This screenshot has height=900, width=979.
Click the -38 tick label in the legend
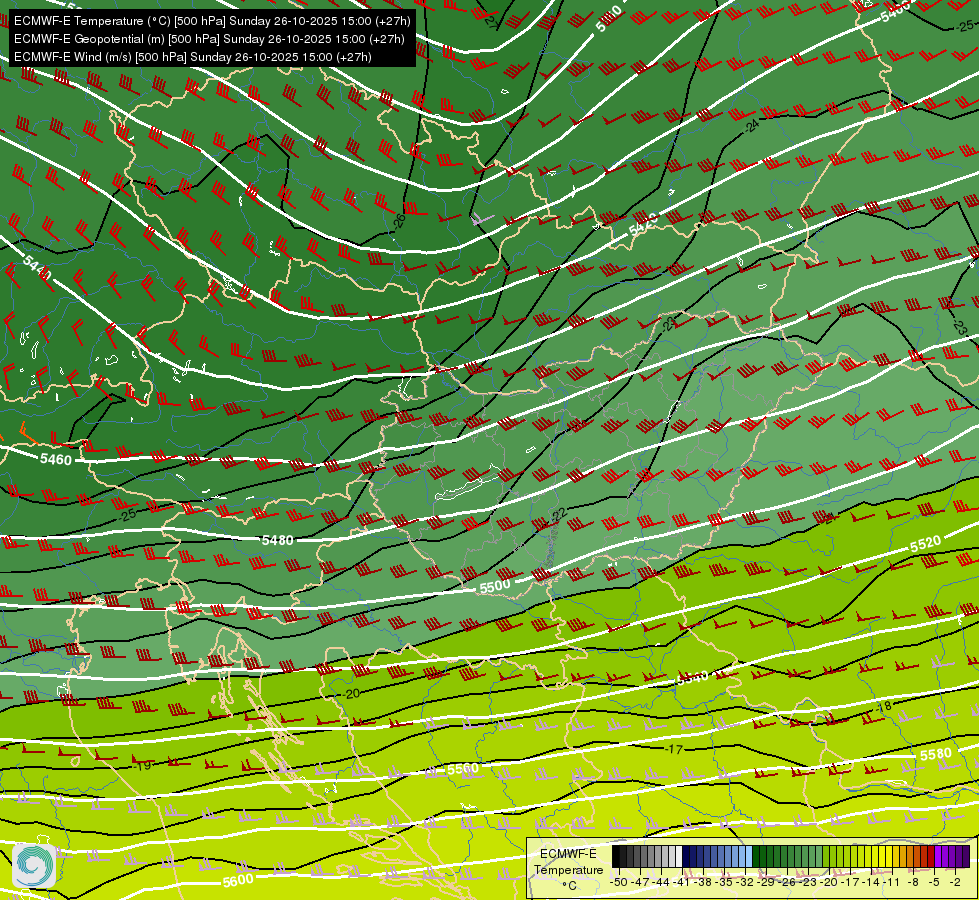[703, 882]
